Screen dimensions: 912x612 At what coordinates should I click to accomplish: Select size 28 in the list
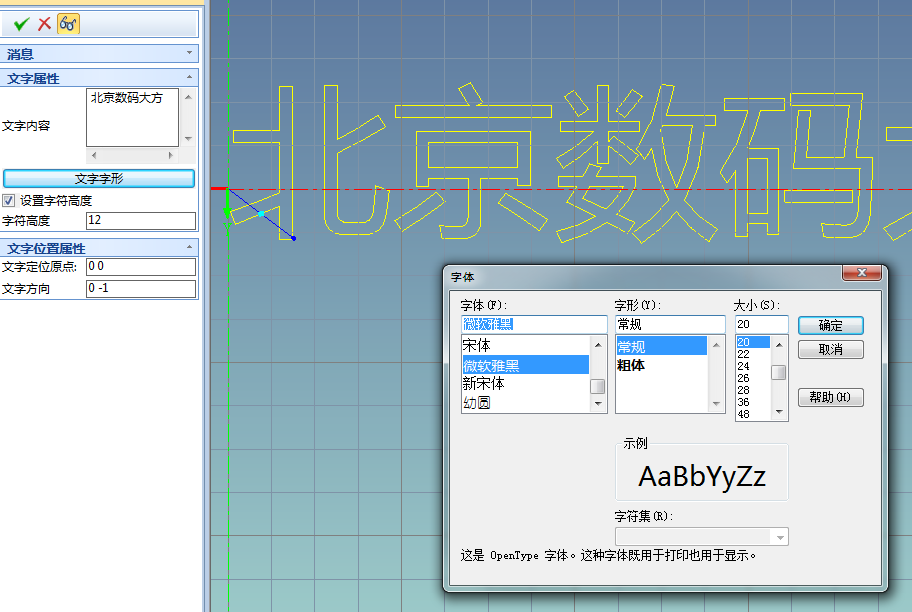click(753, 390)
